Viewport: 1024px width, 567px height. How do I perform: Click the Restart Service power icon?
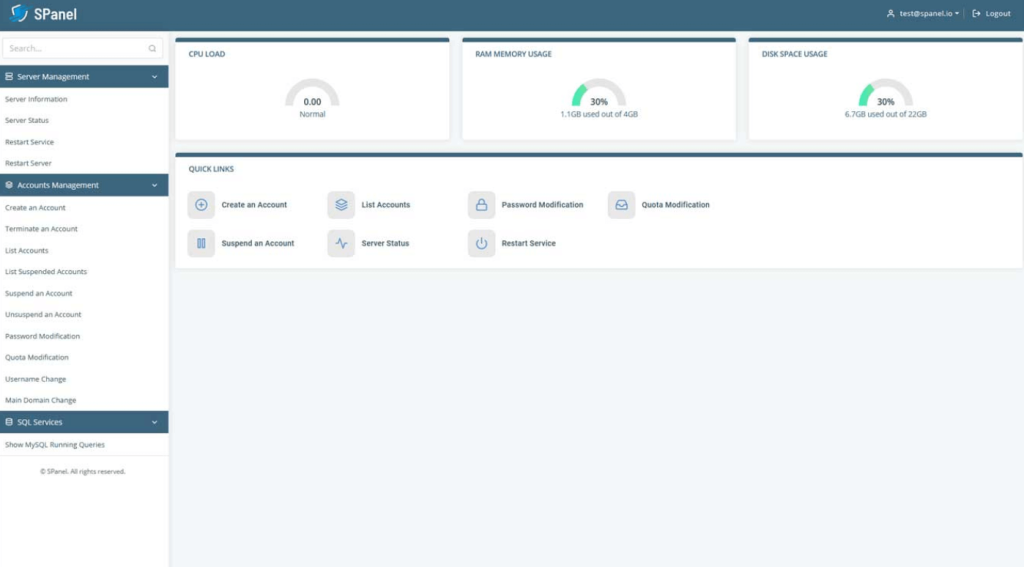(x=481, y=243)
